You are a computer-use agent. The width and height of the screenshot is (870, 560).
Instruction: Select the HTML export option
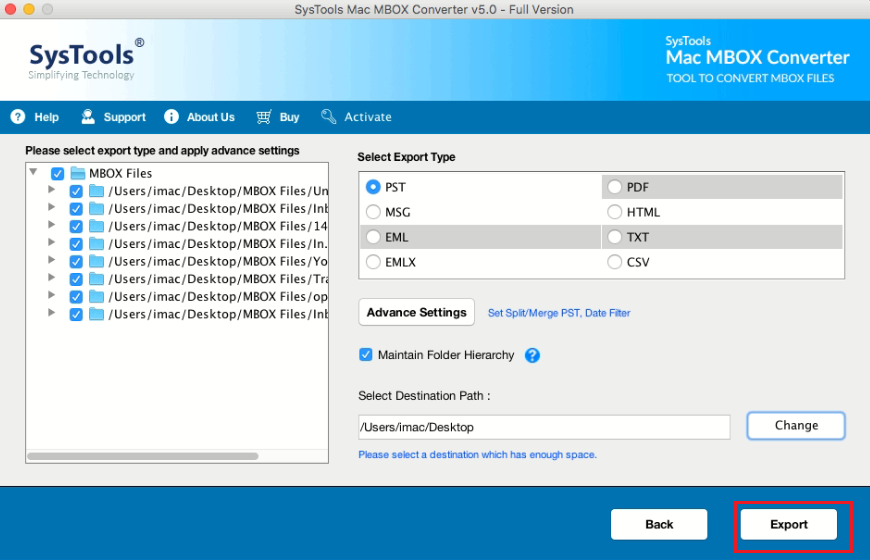pyautogui.click(x=614, y=212)
